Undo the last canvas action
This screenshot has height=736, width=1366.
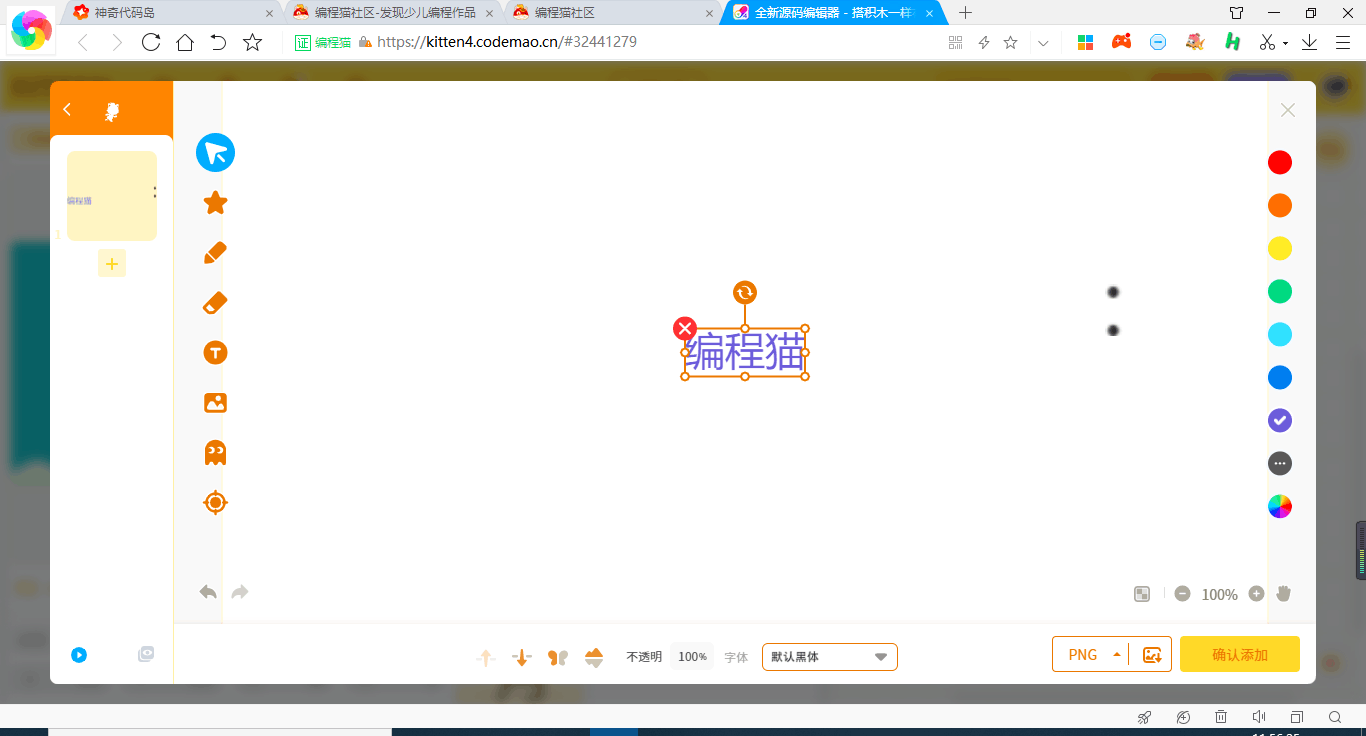208,592
